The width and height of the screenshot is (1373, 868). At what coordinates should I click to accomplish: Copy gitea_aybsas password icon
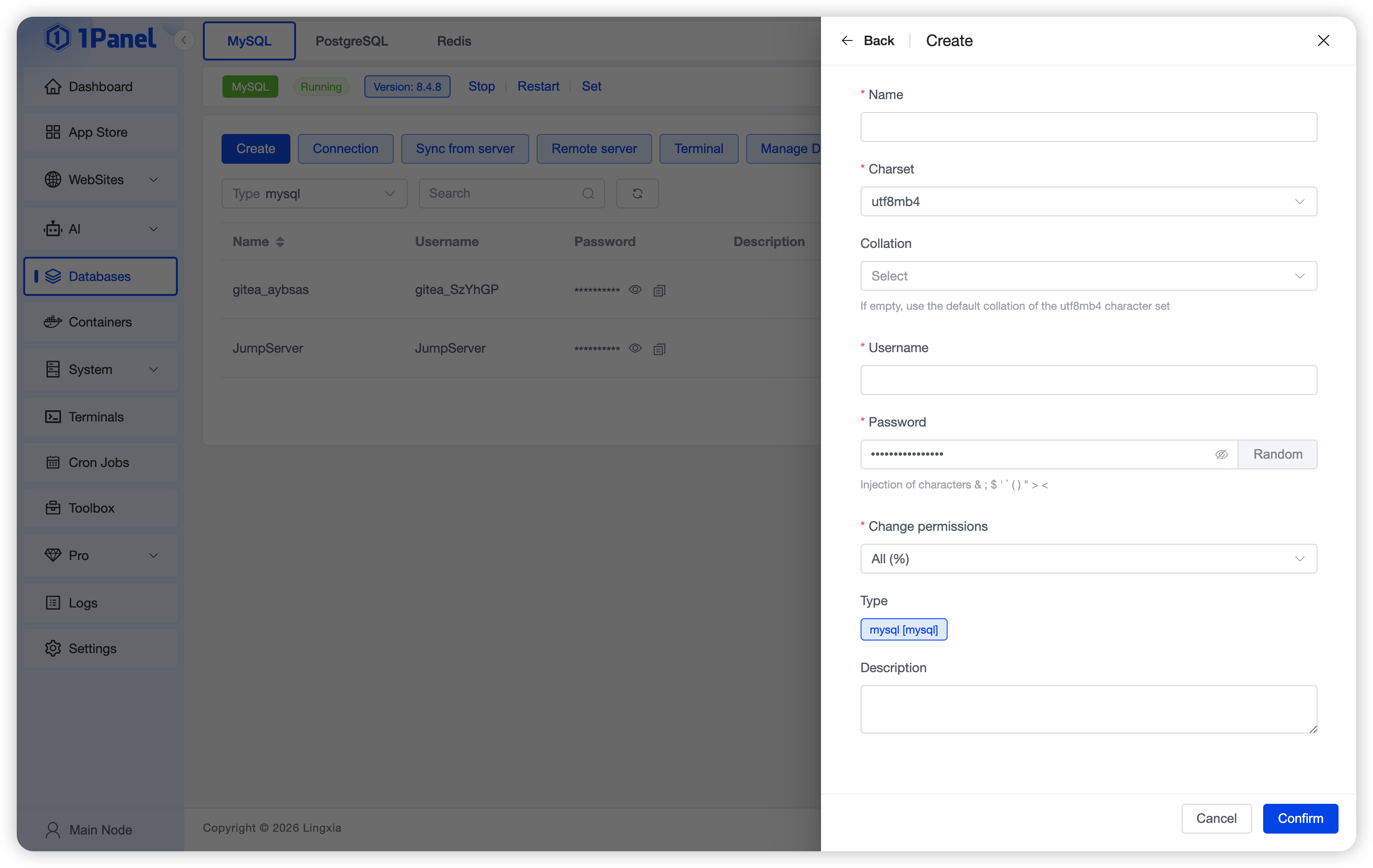click(659, 291)
